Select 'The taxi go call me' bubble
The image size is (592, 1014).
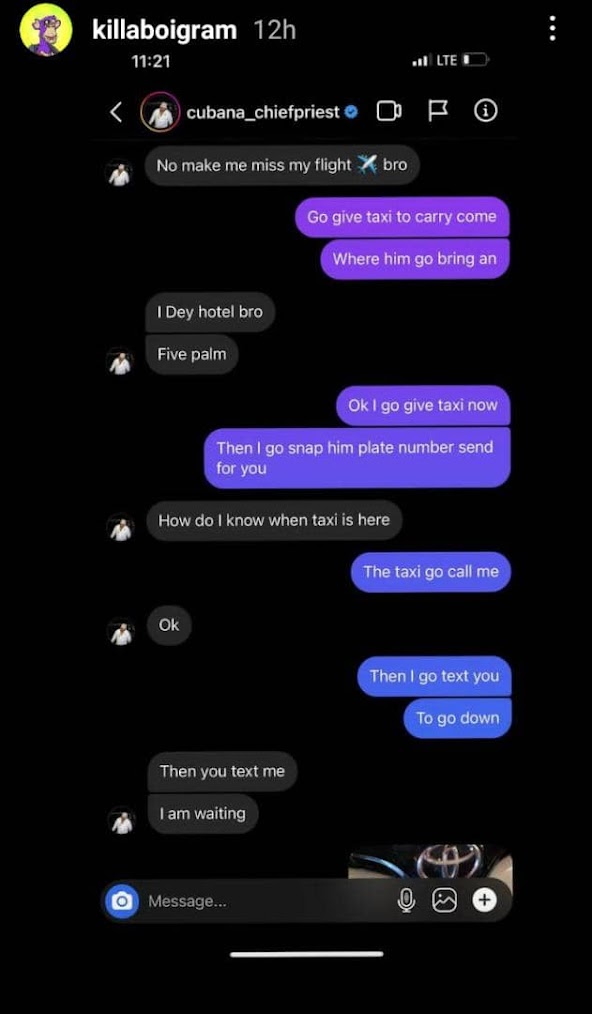tap(431, 572)
